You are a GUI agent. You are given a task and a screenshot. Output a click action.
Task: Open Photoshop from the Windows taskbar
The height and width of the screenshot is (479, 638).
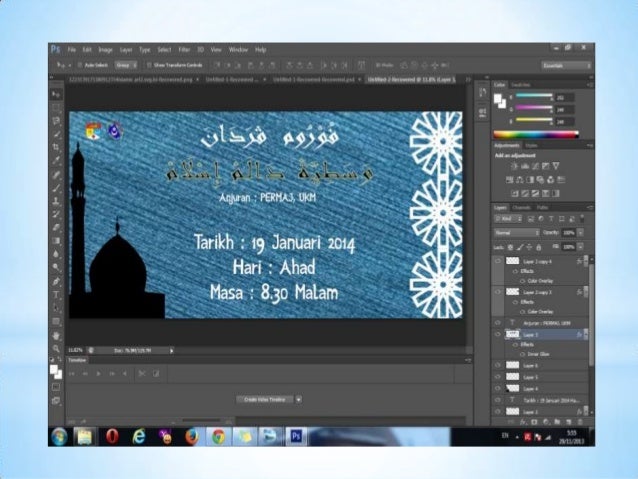(x=296, y=436)
